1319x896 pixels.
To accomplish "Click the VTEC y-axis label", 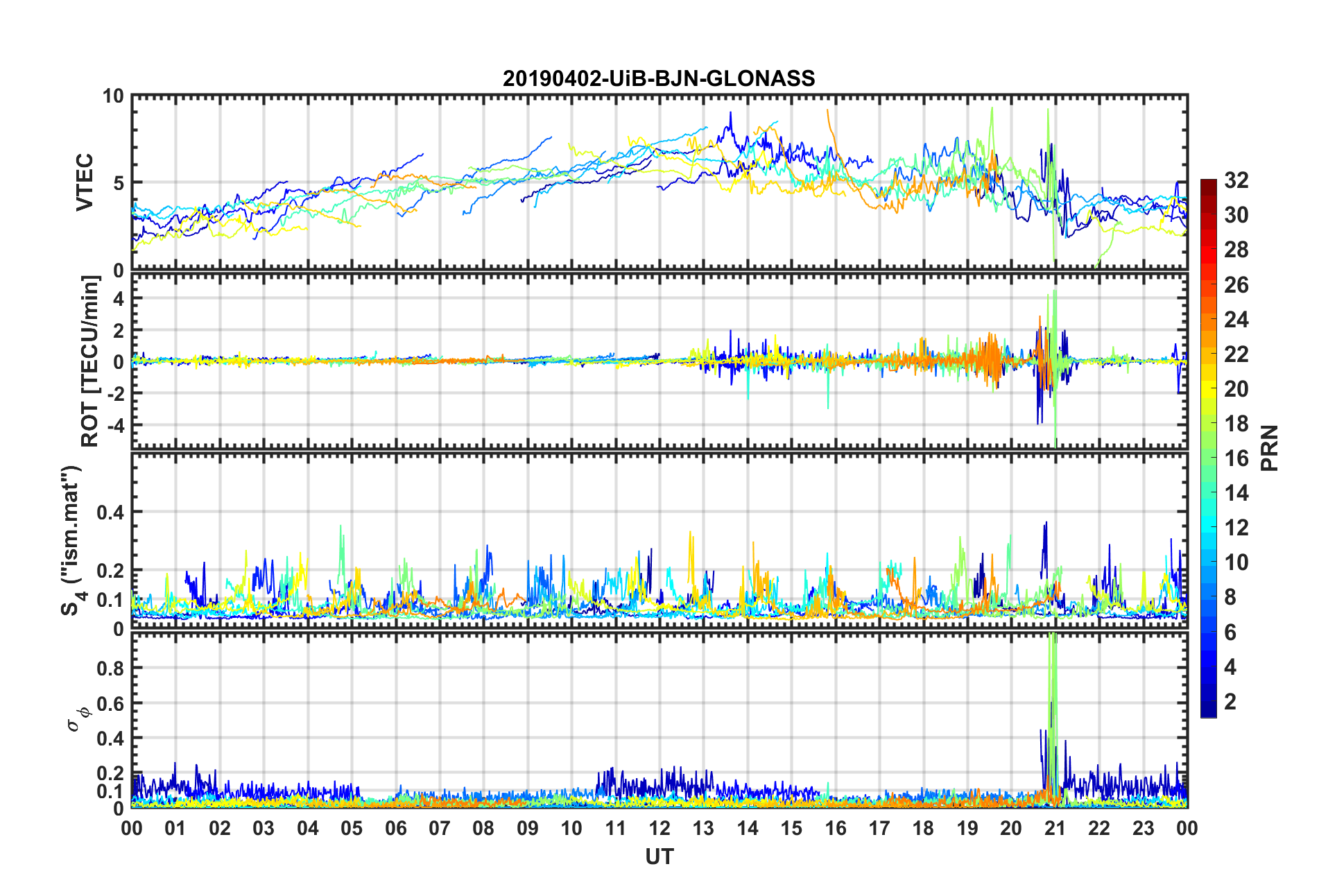I will pos(84,183).
